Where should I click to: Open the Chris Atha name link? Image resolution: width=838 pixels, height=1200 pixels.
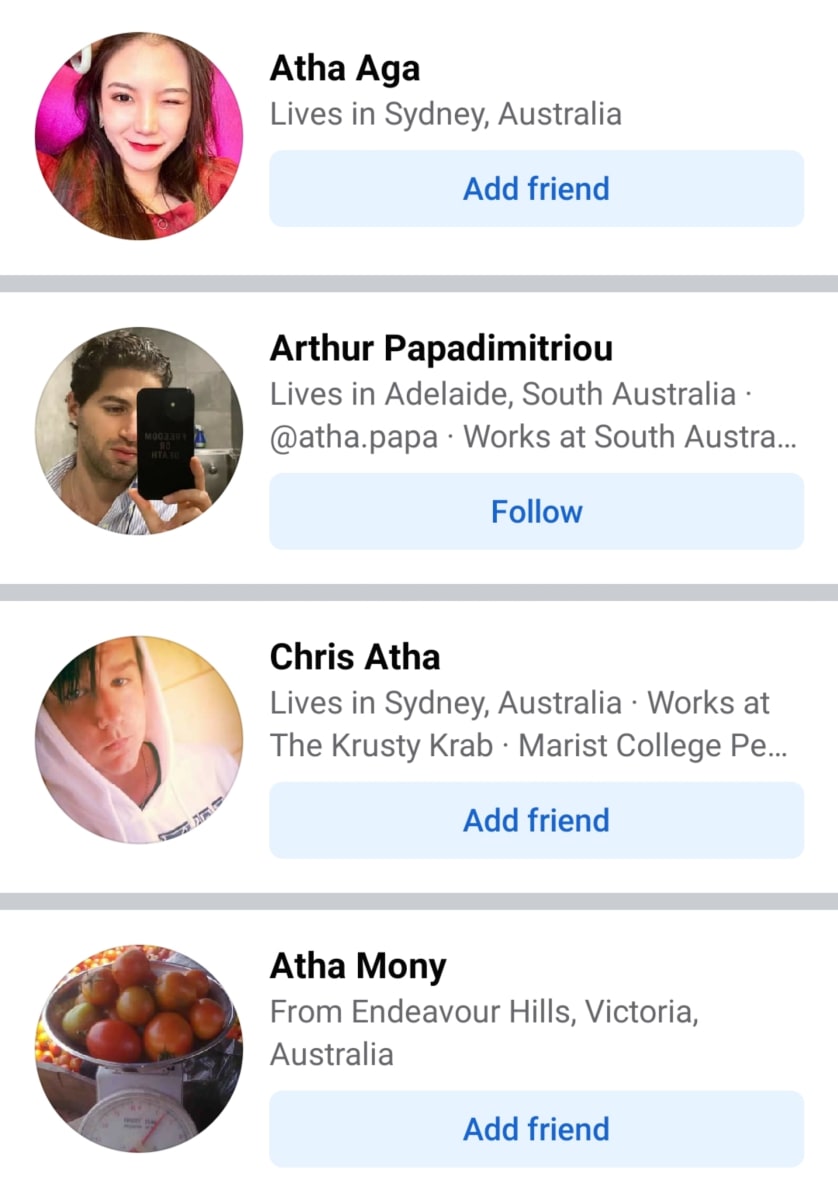[355, 657]
